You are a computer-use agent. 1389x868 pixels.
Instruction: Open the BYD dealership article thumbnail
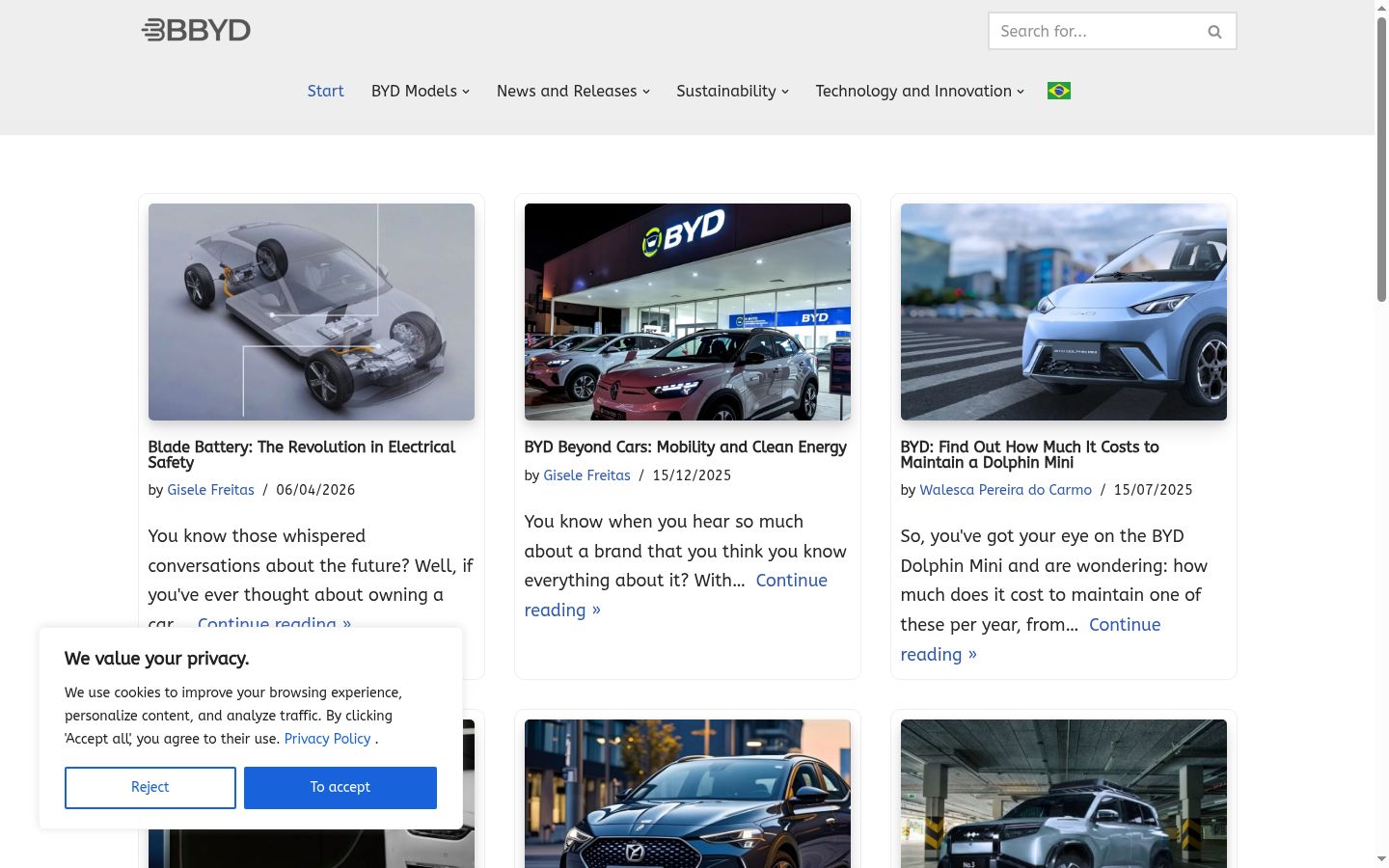(x=688, y=312)
